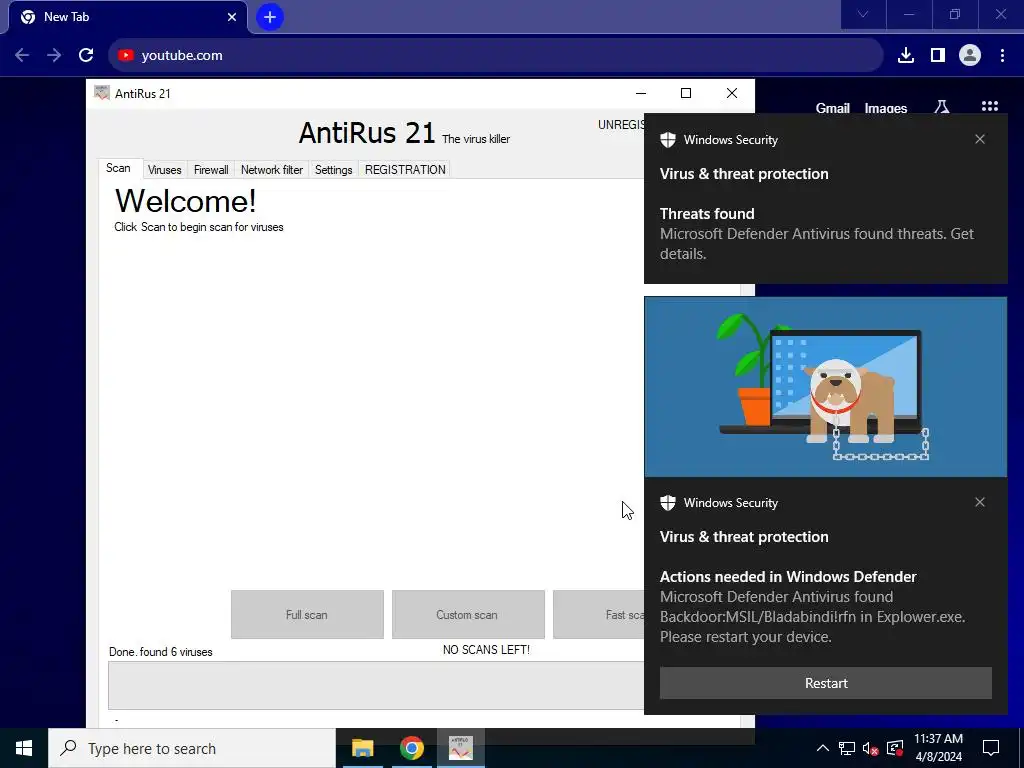Click the shield icon in Actions needed notification

(x=667, y=503)
